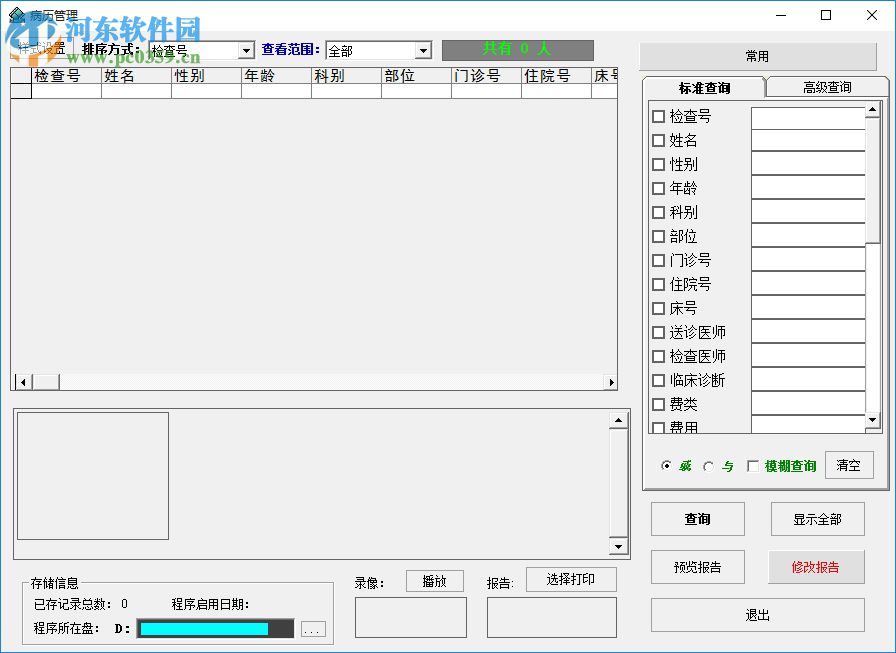Tick the 住院号 checkbox

coord(658,285)
